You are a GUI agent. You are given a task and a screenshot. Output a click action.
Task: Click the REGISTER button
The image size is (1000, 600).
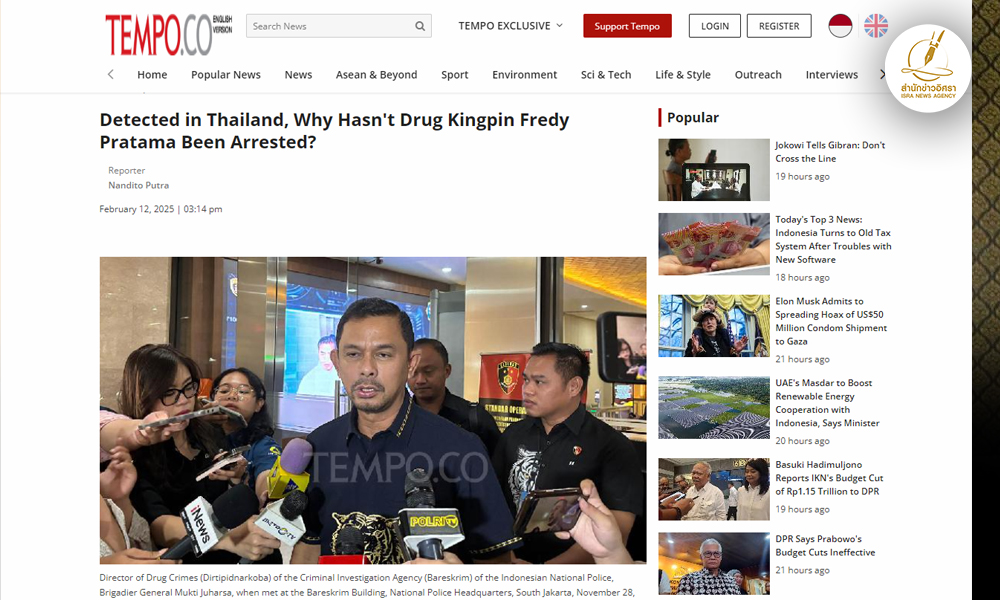point(779,26)
